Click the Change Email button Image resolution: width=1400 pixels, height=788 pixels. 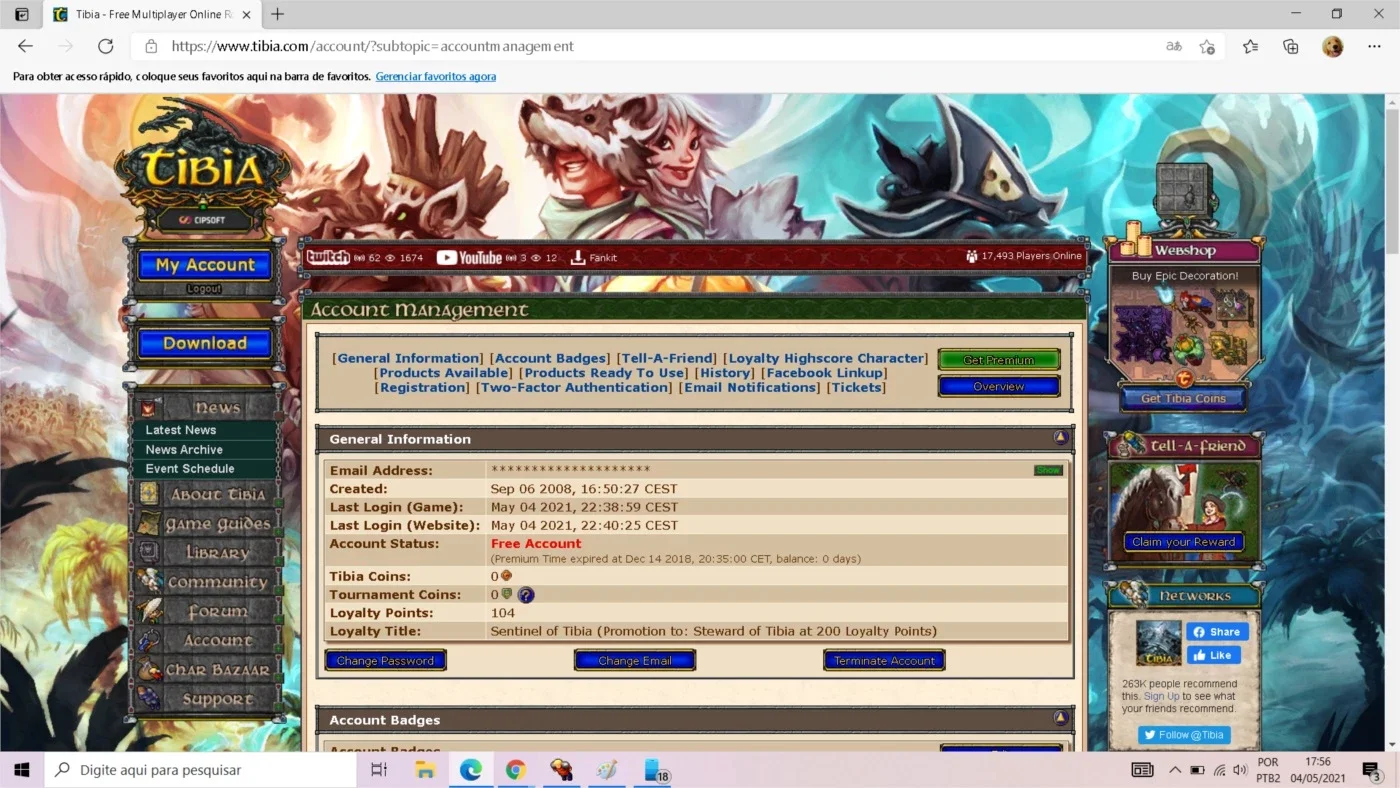pyautogui.click(x=635, y=660)
